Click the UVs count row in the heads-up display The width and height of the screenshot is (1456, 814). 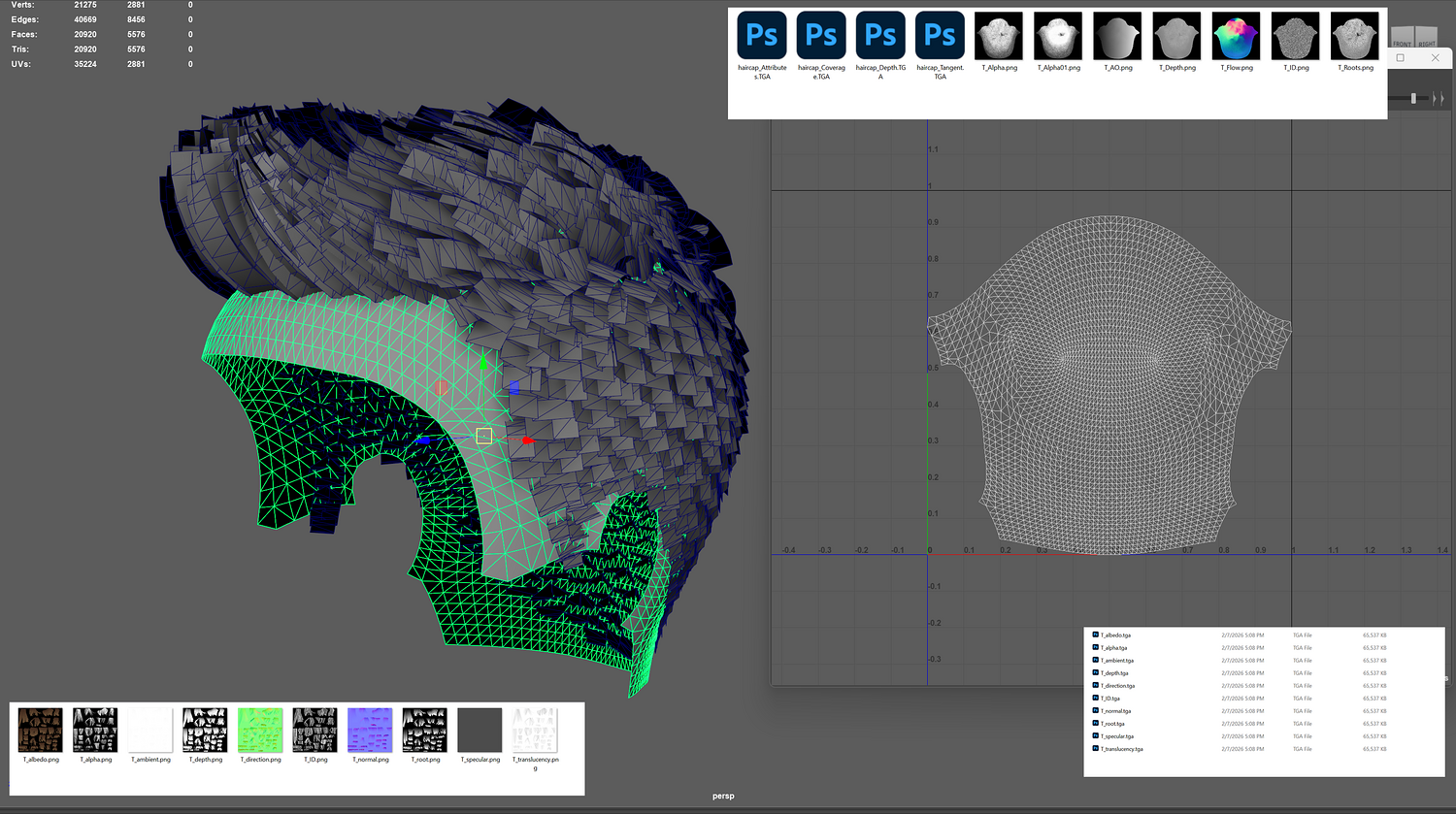pyautogui.click(x=102, y=64)
